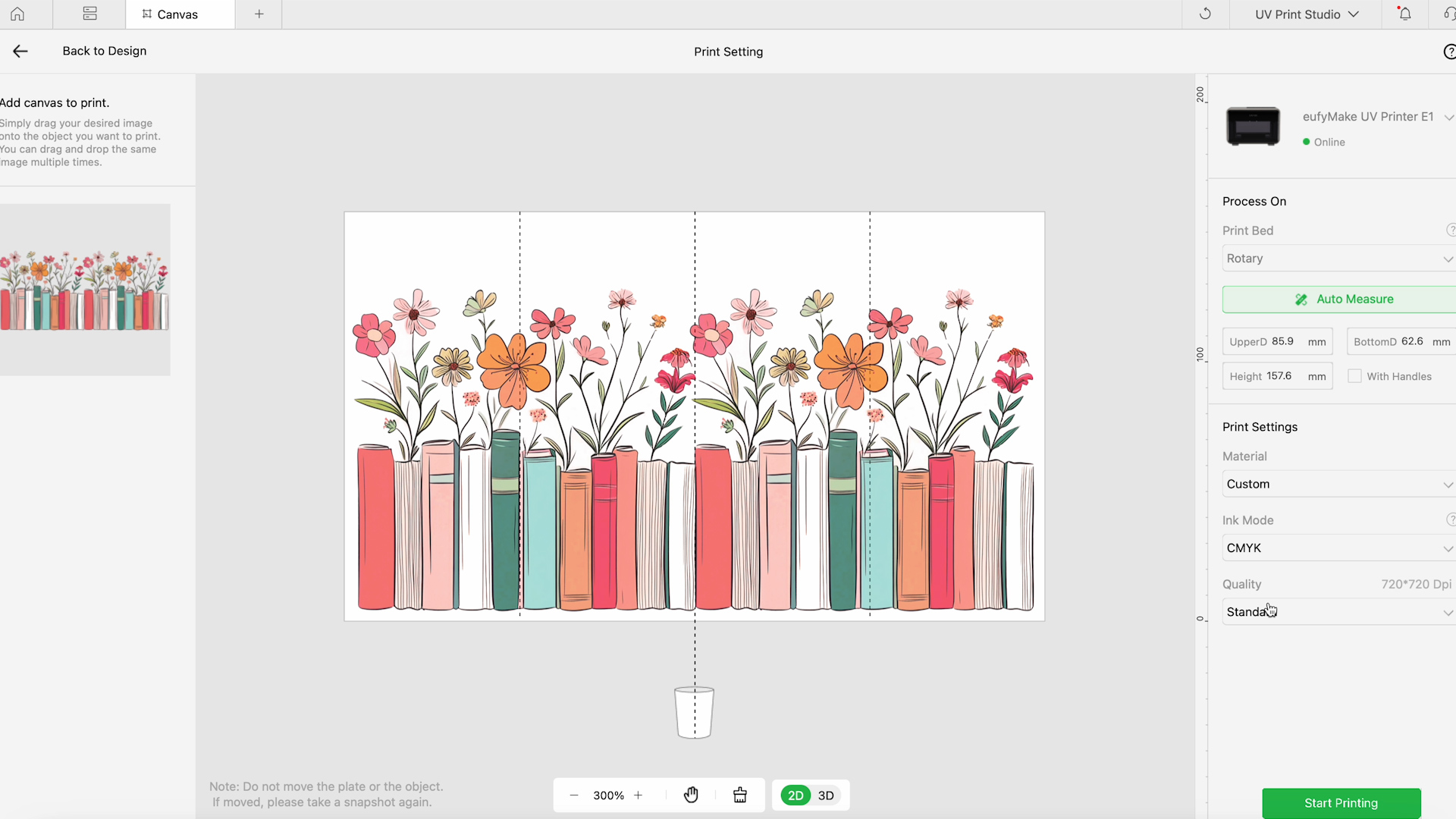The width and height of the screenshot is (1456, 819).
Task: Select the hand pan tool
Action: pyautogui.click(x=691, y=795)
